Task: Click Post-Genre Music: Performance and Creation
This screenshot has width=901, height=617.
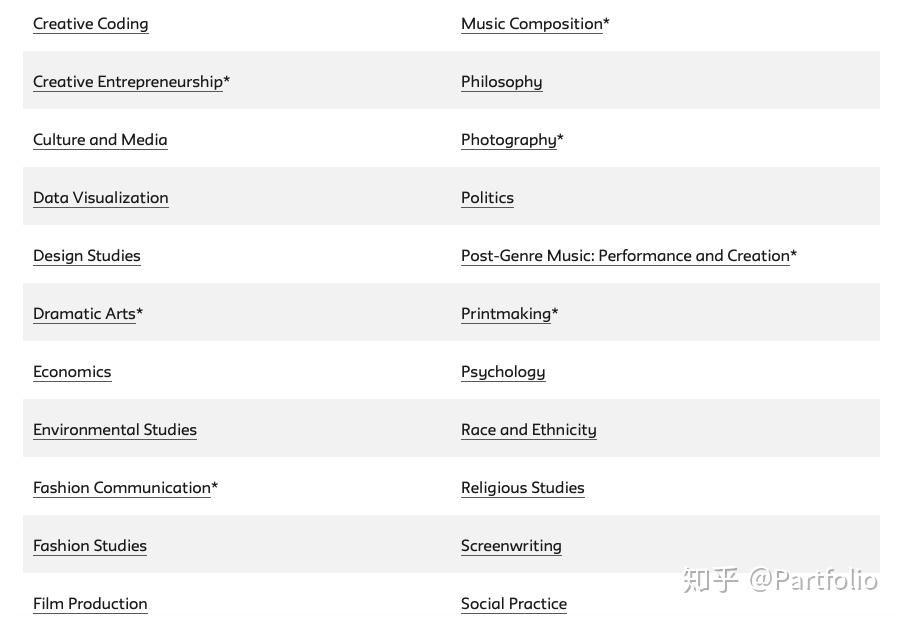Action: [x=625, y=256]
